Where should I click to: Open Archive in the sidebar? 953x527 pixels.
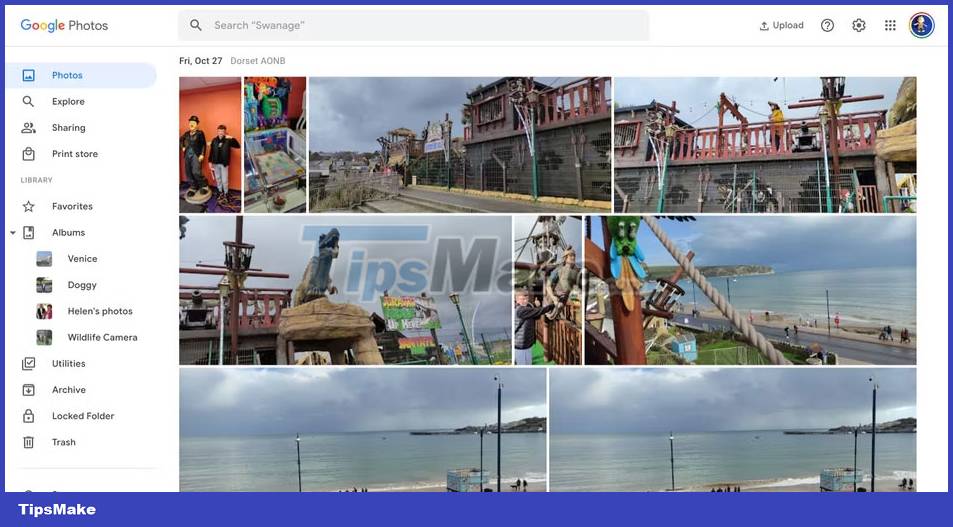pyautogui.click(x=69, y=390)
